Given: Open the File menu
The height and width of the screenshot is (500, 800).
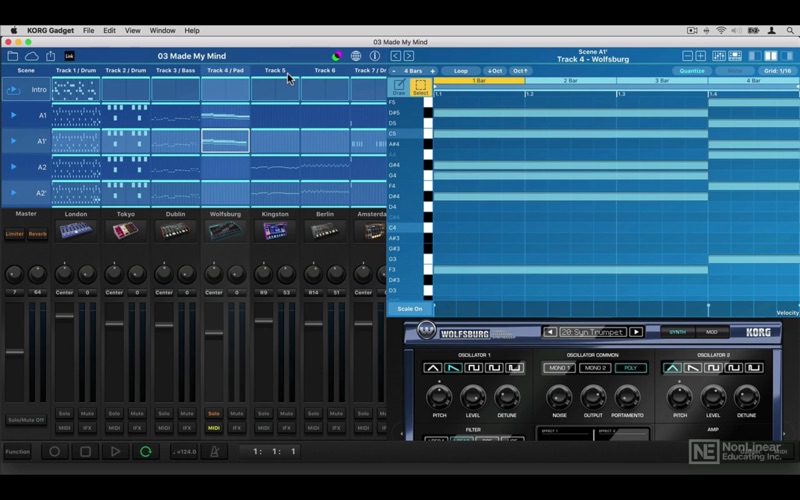Looking at the screenshot, I should tap(88, 31).
